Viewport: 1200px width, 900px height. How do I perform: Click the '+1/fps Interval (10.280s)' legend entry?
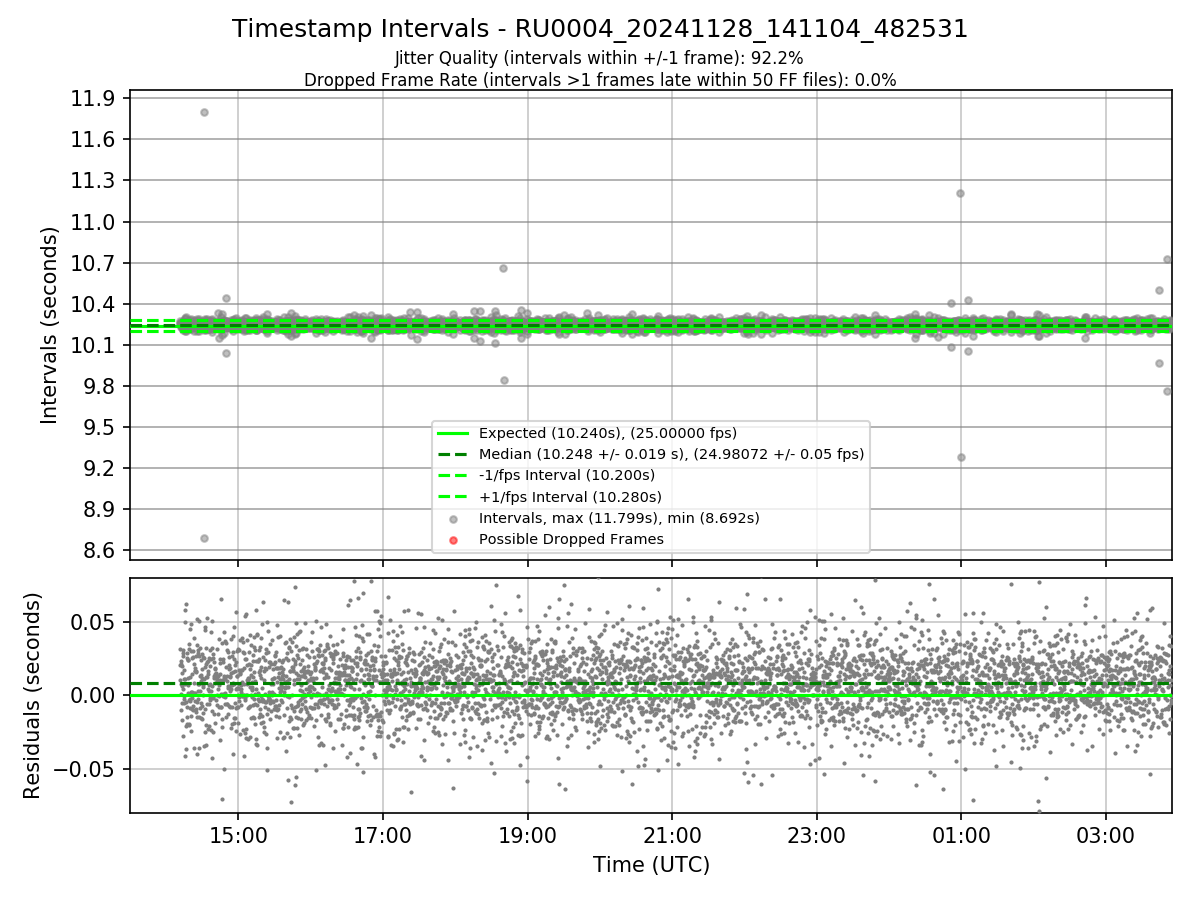pos(570,496)
